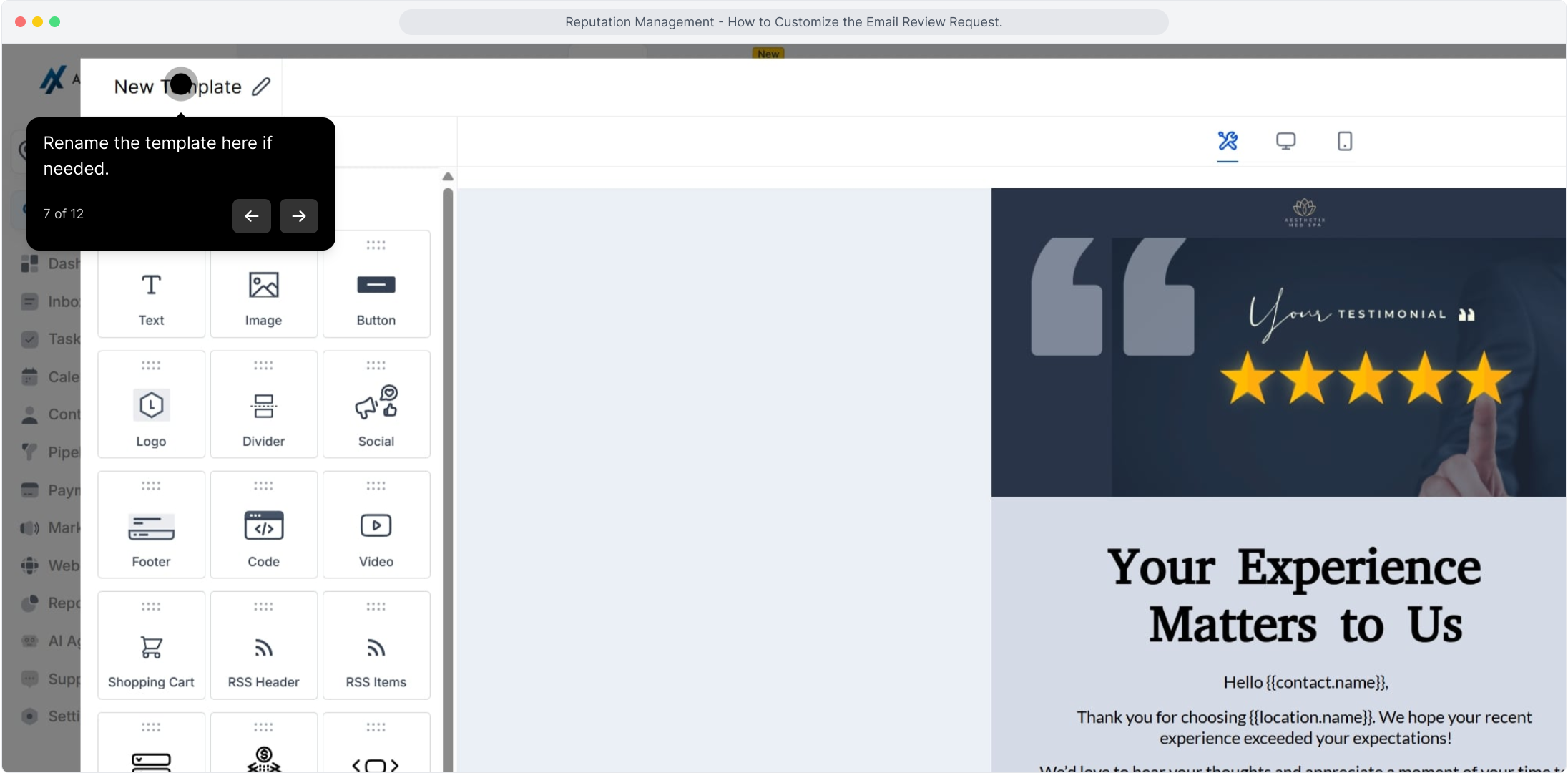Image resolution: width=1568 pixels, height=773 pixels.
Task: Click the New Template title text
Action: pos(177,87)
